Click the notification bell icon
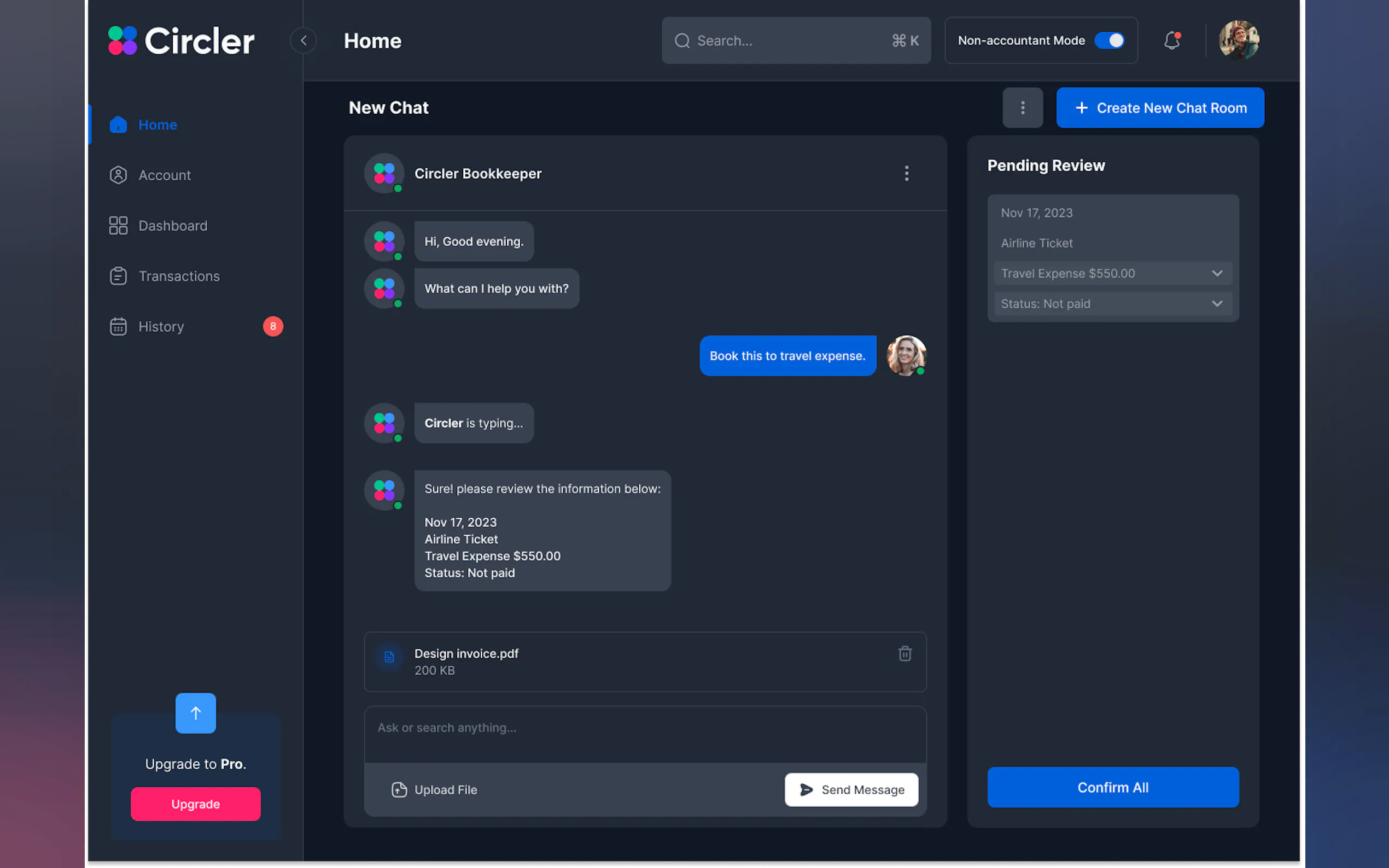The height and width of the screenshot is (868, 1389). tap(1171, 41)
